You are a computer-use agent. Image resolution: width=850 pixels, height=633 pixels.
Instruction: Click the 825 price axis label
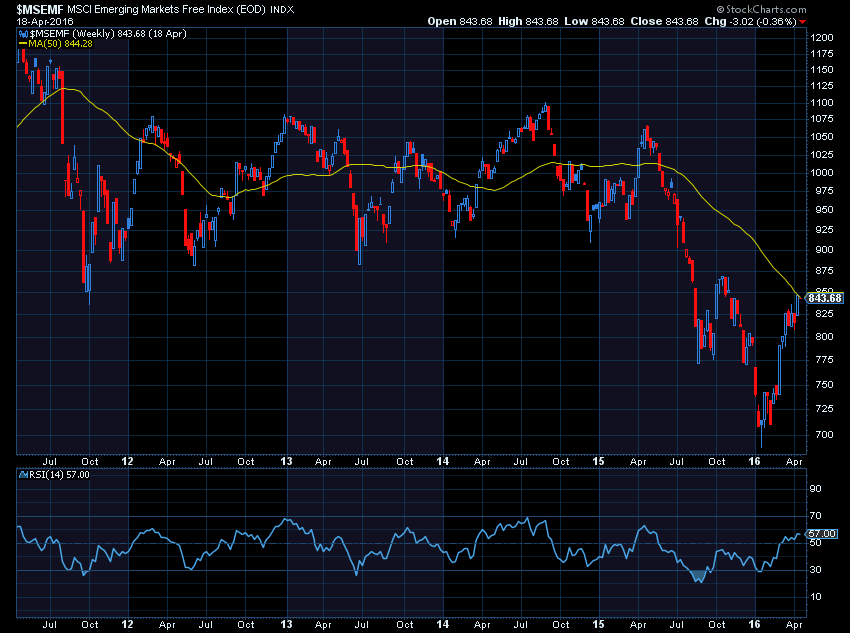pos(825,314)
